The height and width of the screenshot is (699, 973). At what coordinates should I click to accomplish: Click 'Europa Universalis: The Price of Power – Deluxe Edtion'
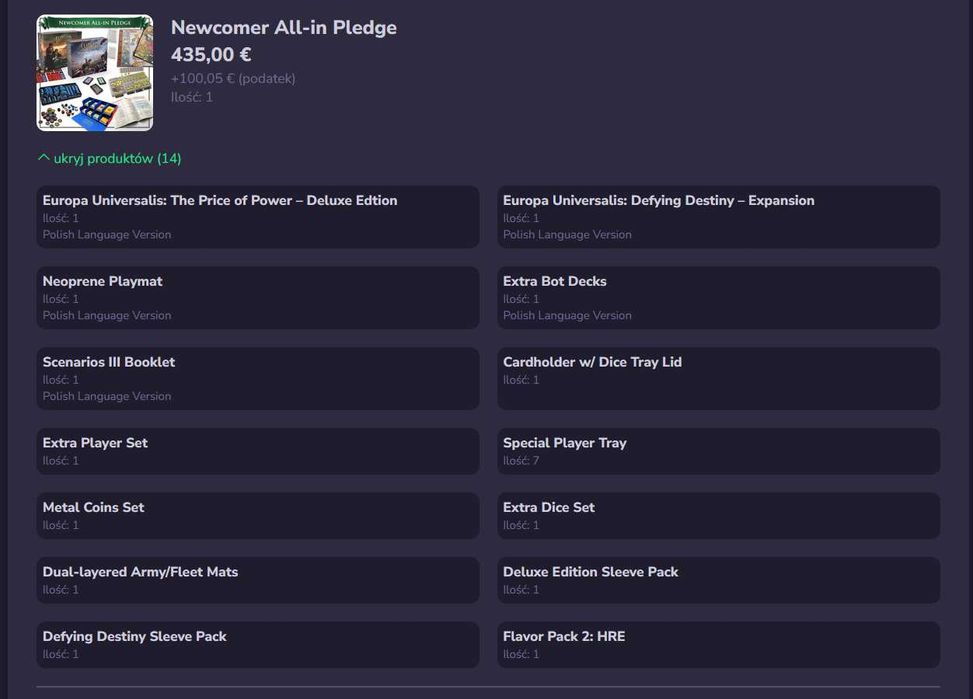coord(258,217)
